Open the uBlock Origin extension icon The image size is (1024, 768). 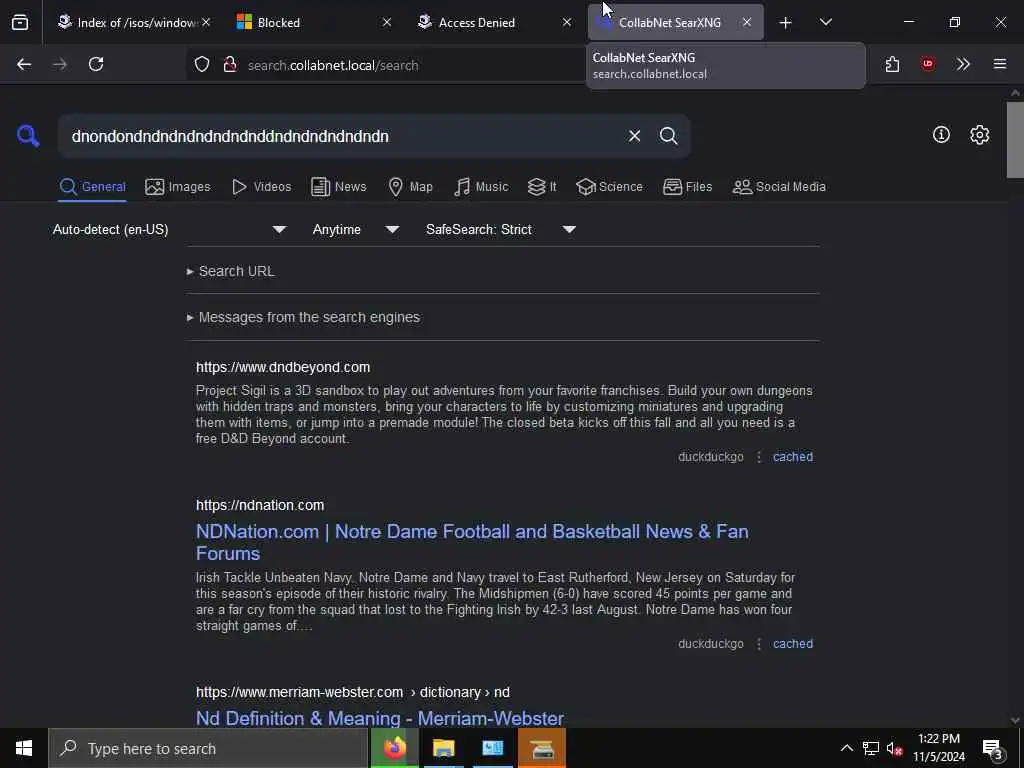point(927,64)
